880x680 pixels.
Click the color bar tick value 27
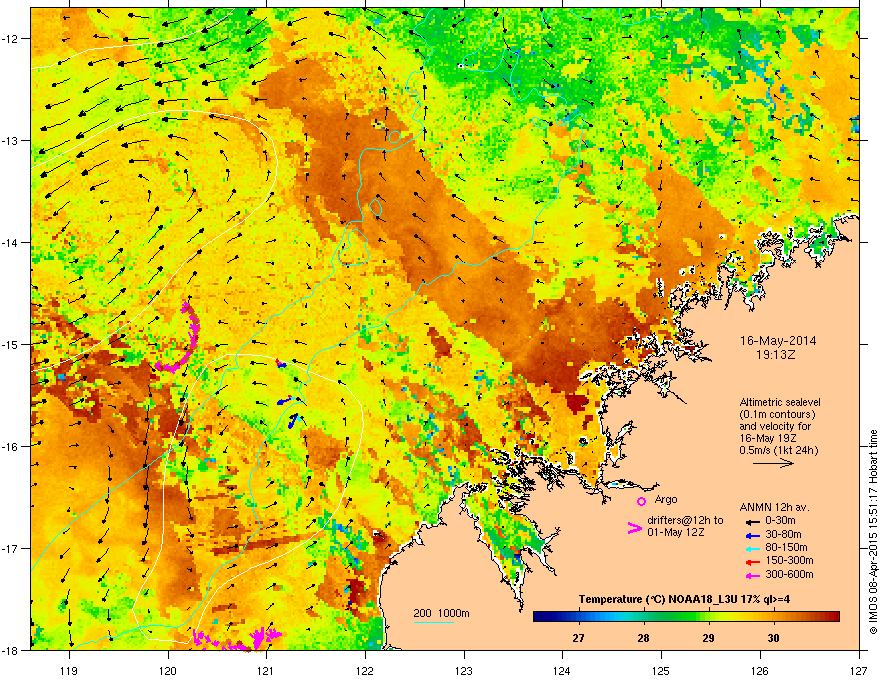(x=578, y=638)
